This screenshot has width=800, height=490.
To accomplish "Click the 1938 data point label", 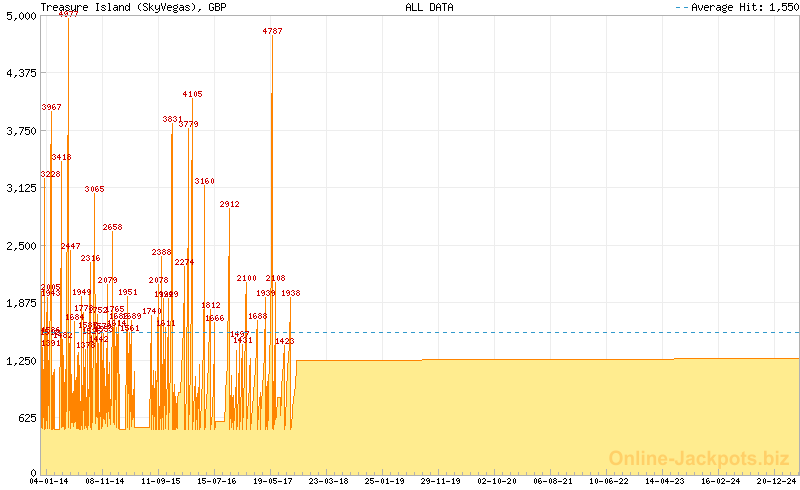I will [x=290, y=293].
